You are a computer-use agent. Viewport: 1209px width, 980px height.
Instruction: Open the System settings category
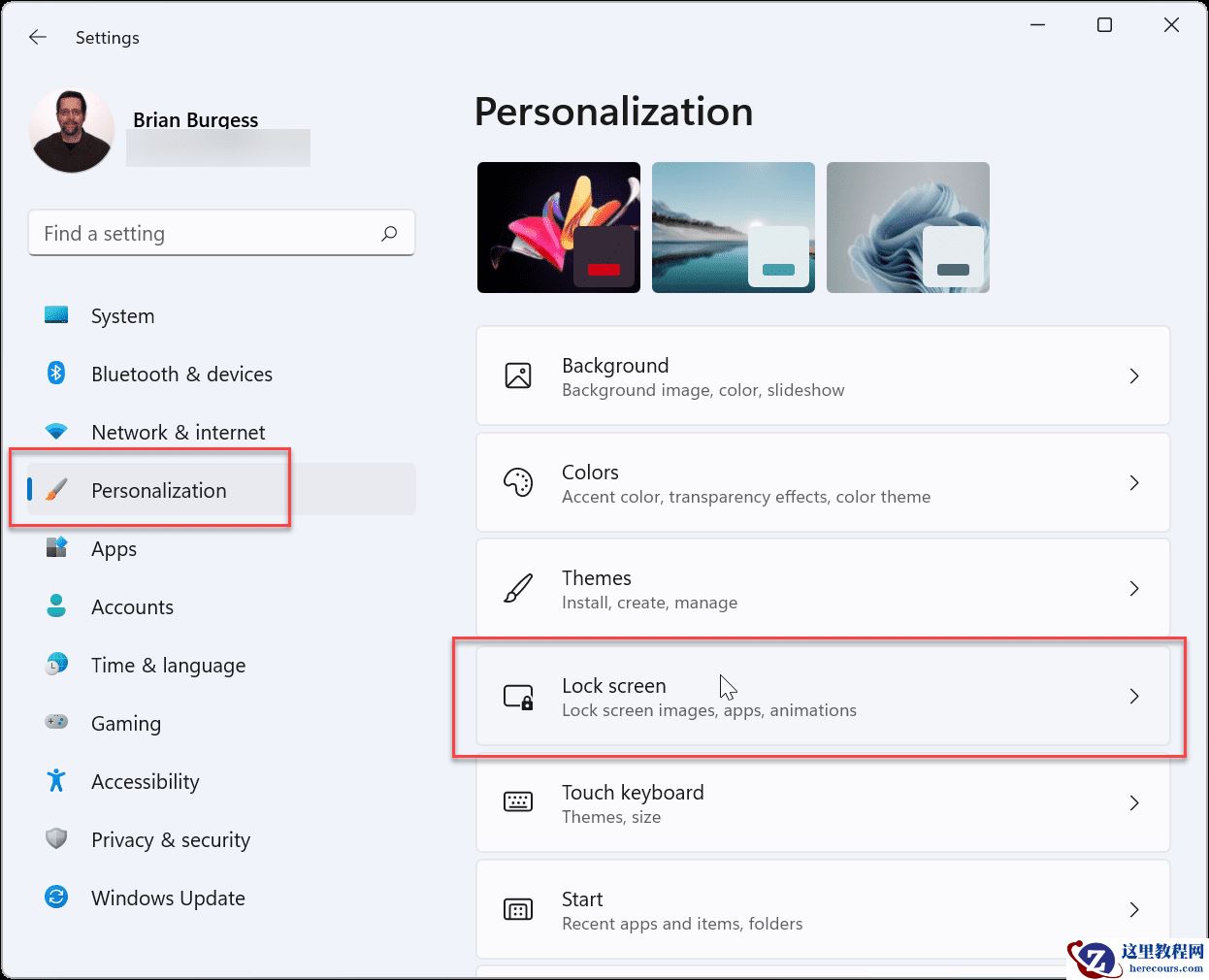[x=122, y=316]
